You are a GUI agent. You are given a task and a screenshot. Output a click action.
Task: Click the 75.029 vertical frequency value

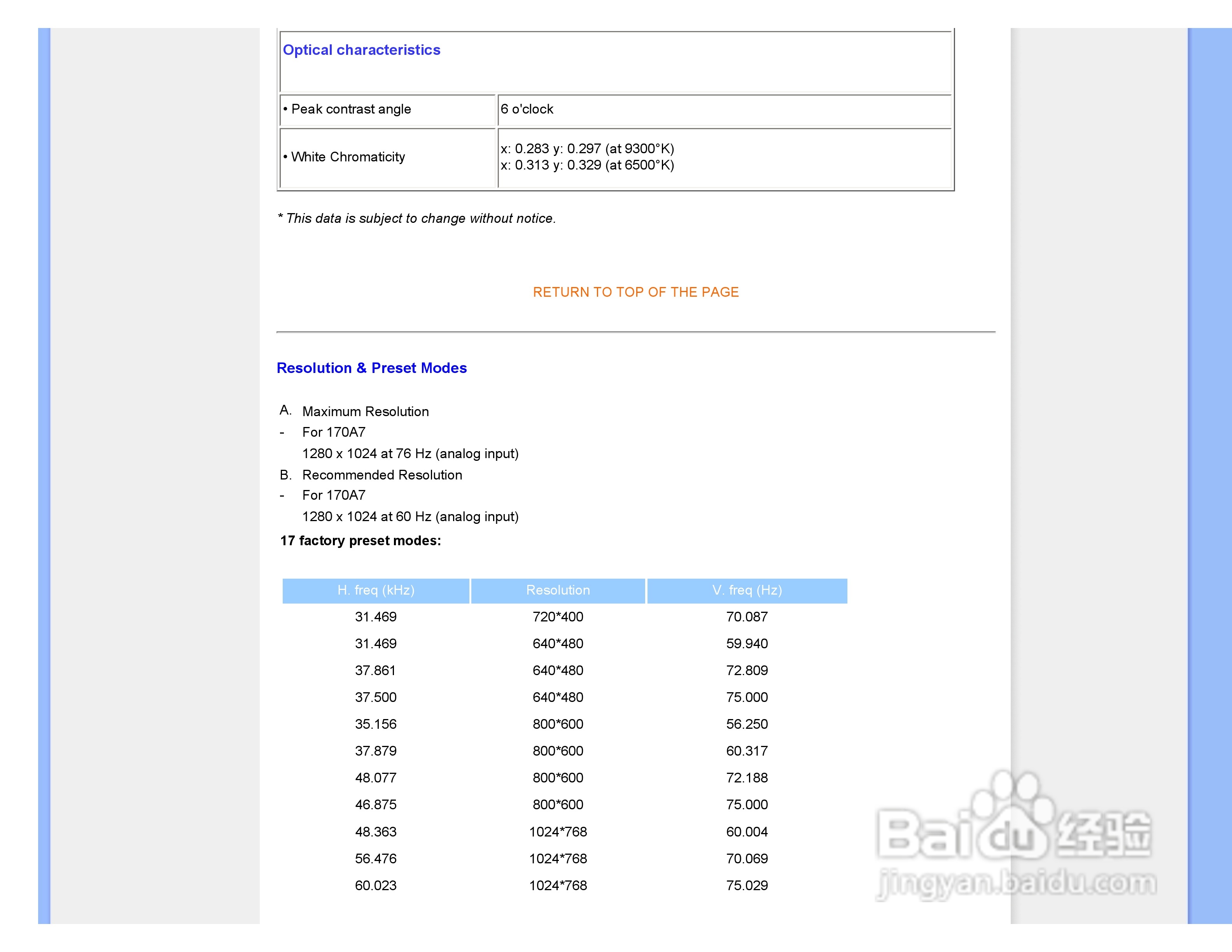coord(747,885)
